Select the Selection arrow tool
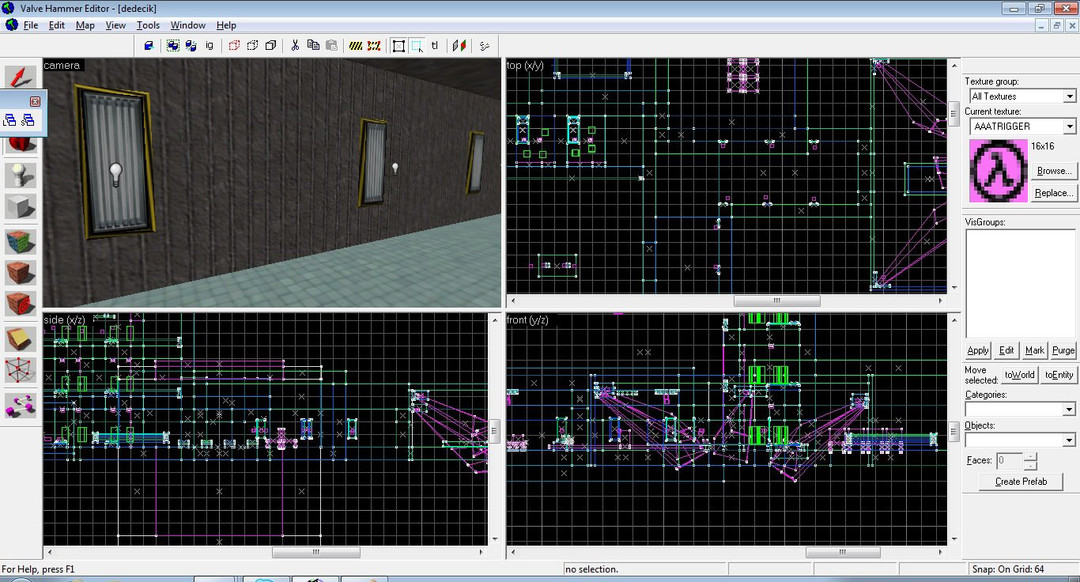Screen dimensions: 1080x582 (21, 76)
